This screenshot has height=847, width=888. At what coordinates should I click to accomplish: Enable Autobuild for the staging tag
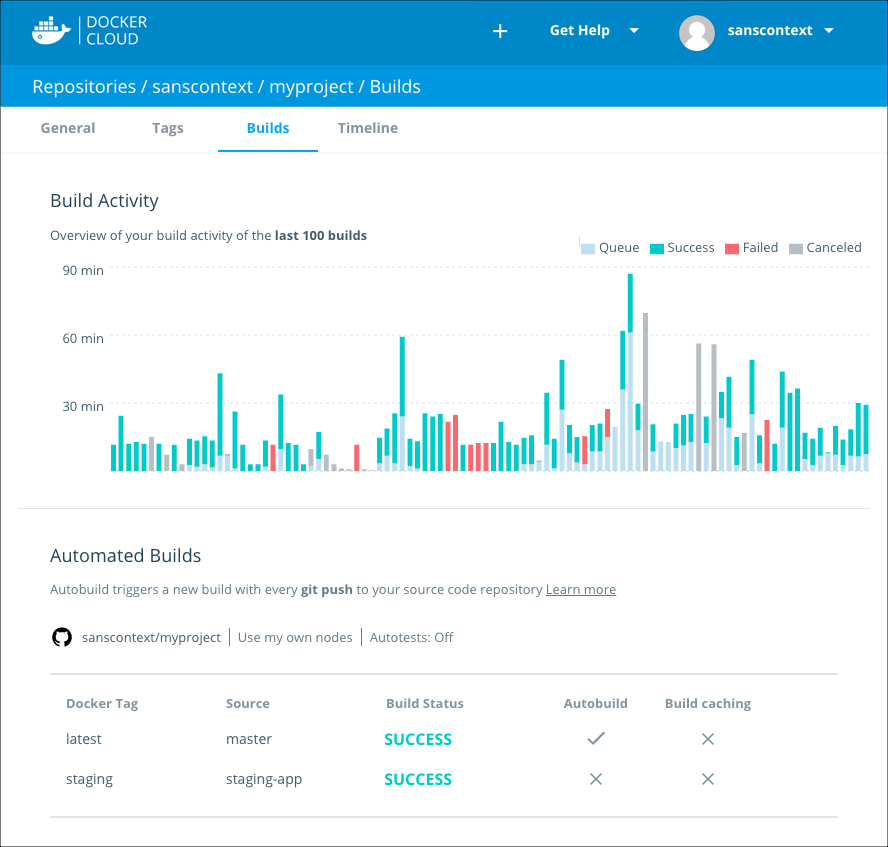click(596, 779)
